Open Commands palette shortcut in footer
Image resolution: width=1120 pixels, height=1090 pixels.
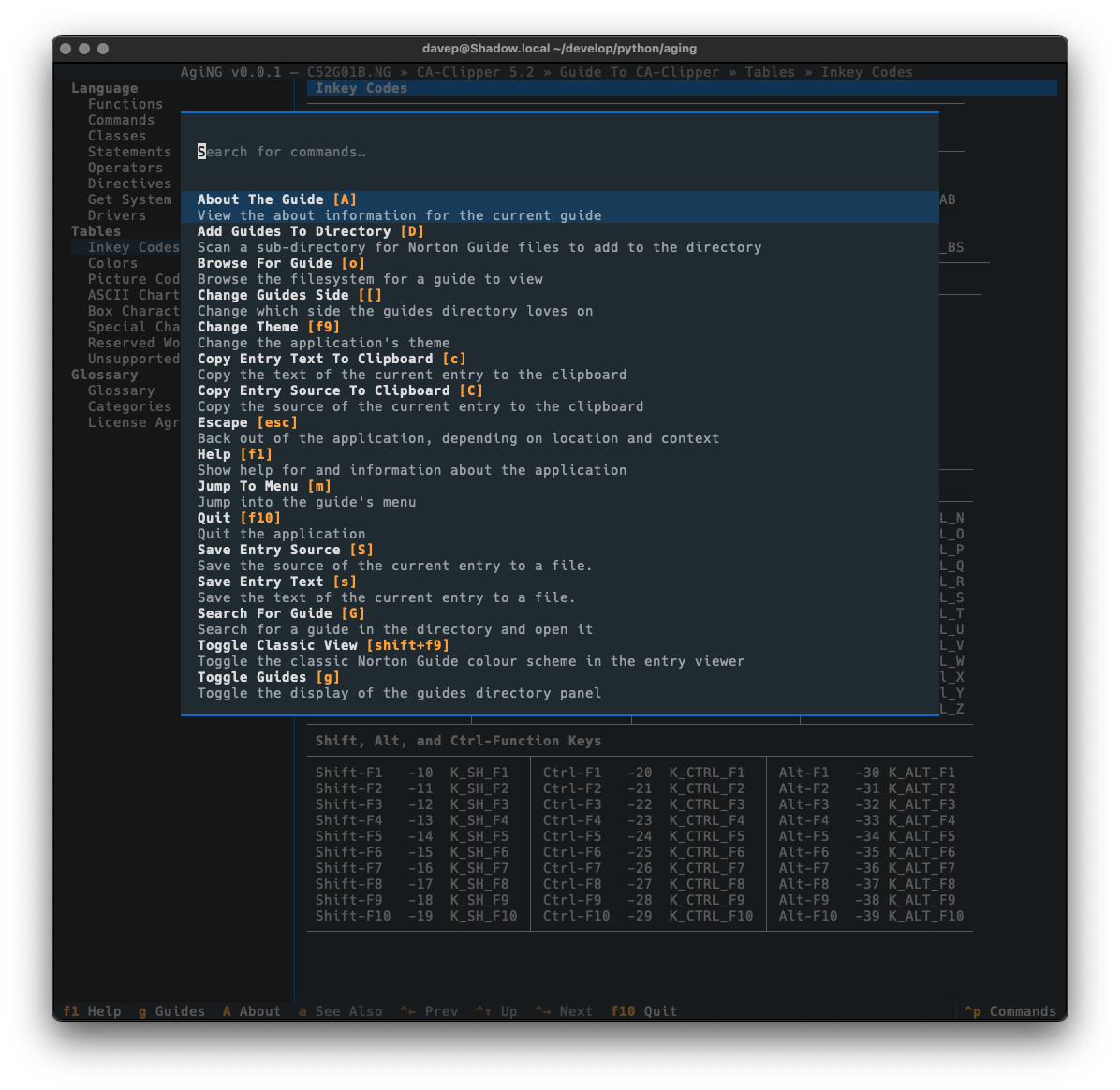(x=1010, y=1011)
